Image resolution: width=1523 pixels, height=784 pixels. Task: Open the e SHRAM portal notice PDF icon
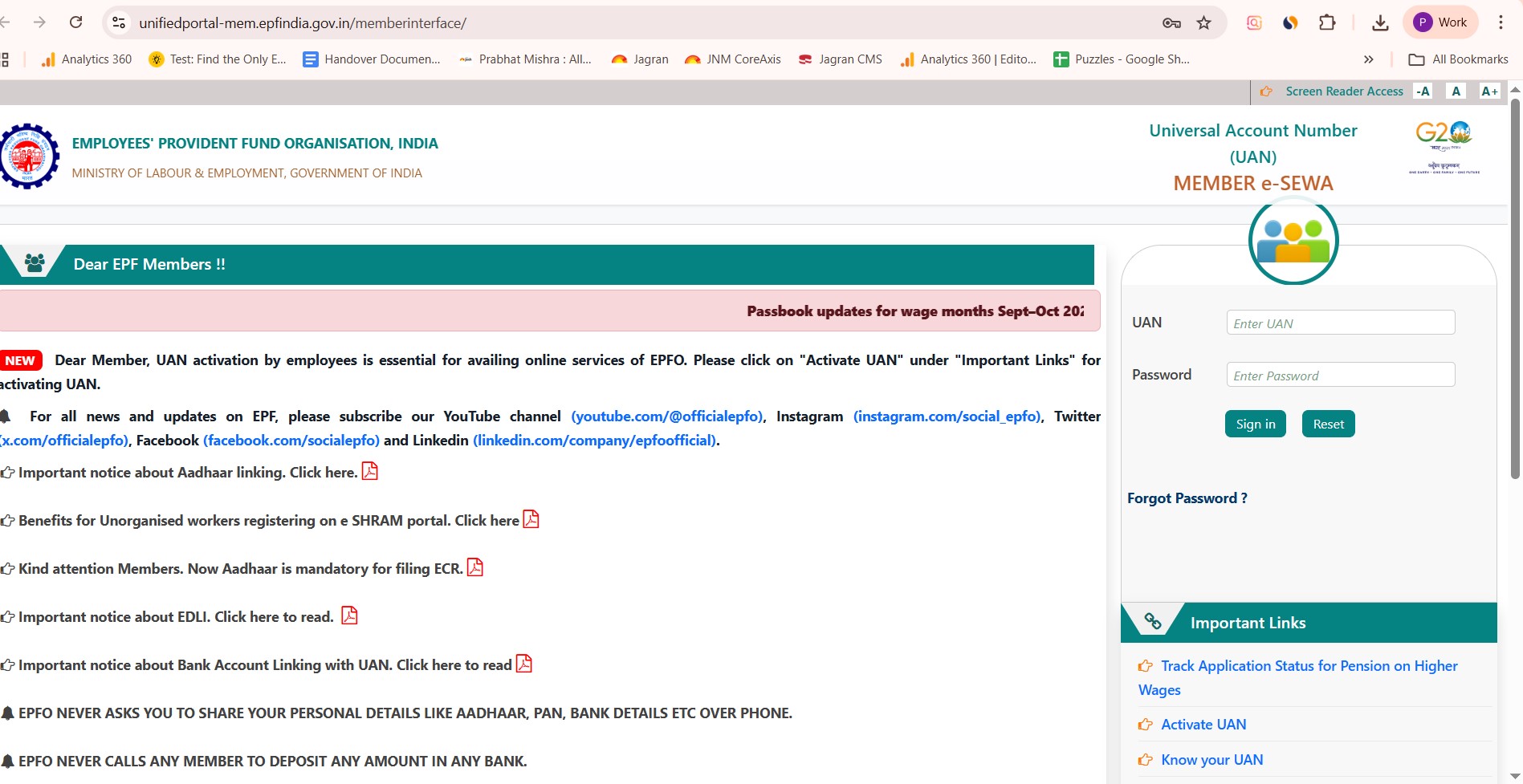click(x=531, y=519)
